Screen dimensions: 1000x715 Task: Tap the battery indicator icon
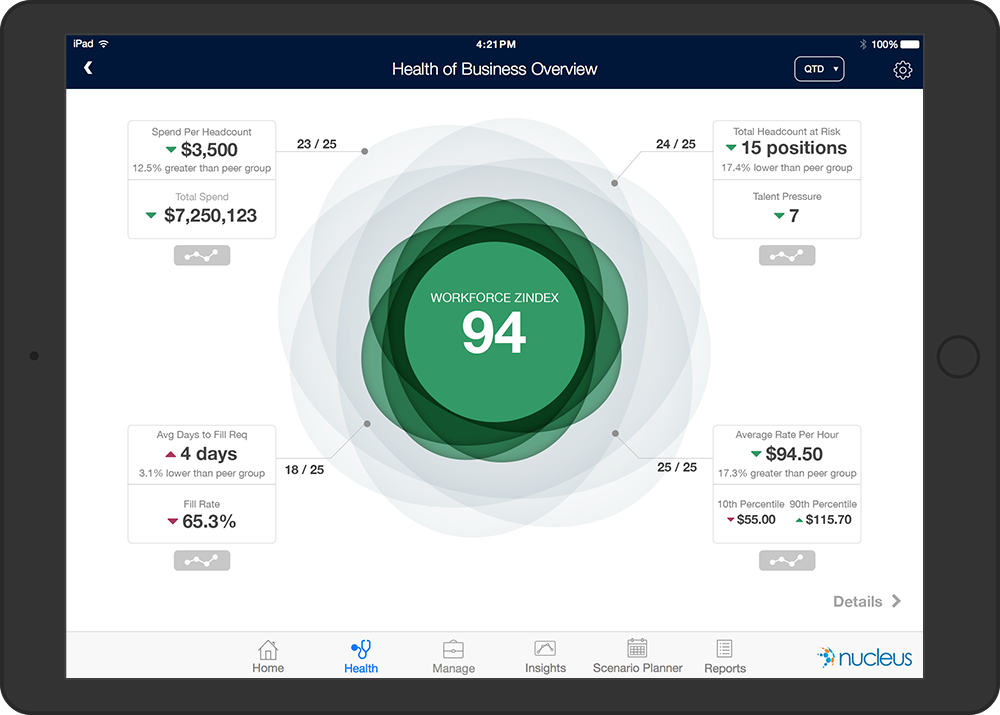909,44
